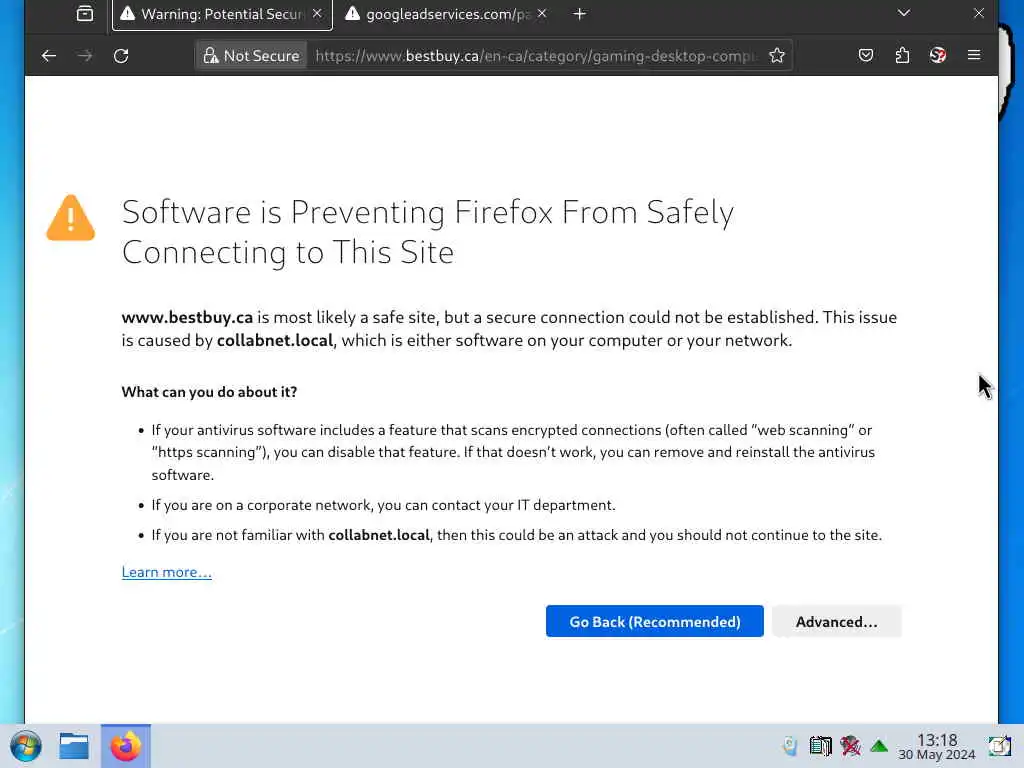Click the red extension icon in toolbar

point(938,56)
